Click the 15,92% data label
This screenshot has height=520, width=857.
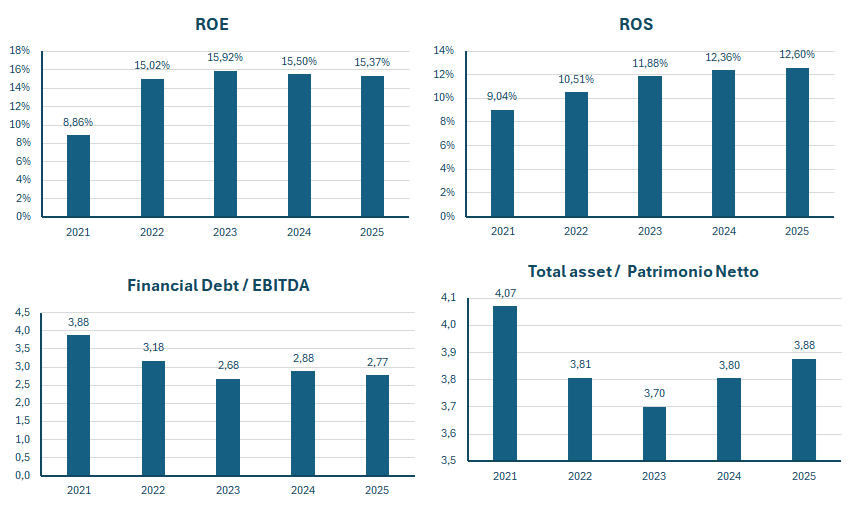(x=225, y=57)
